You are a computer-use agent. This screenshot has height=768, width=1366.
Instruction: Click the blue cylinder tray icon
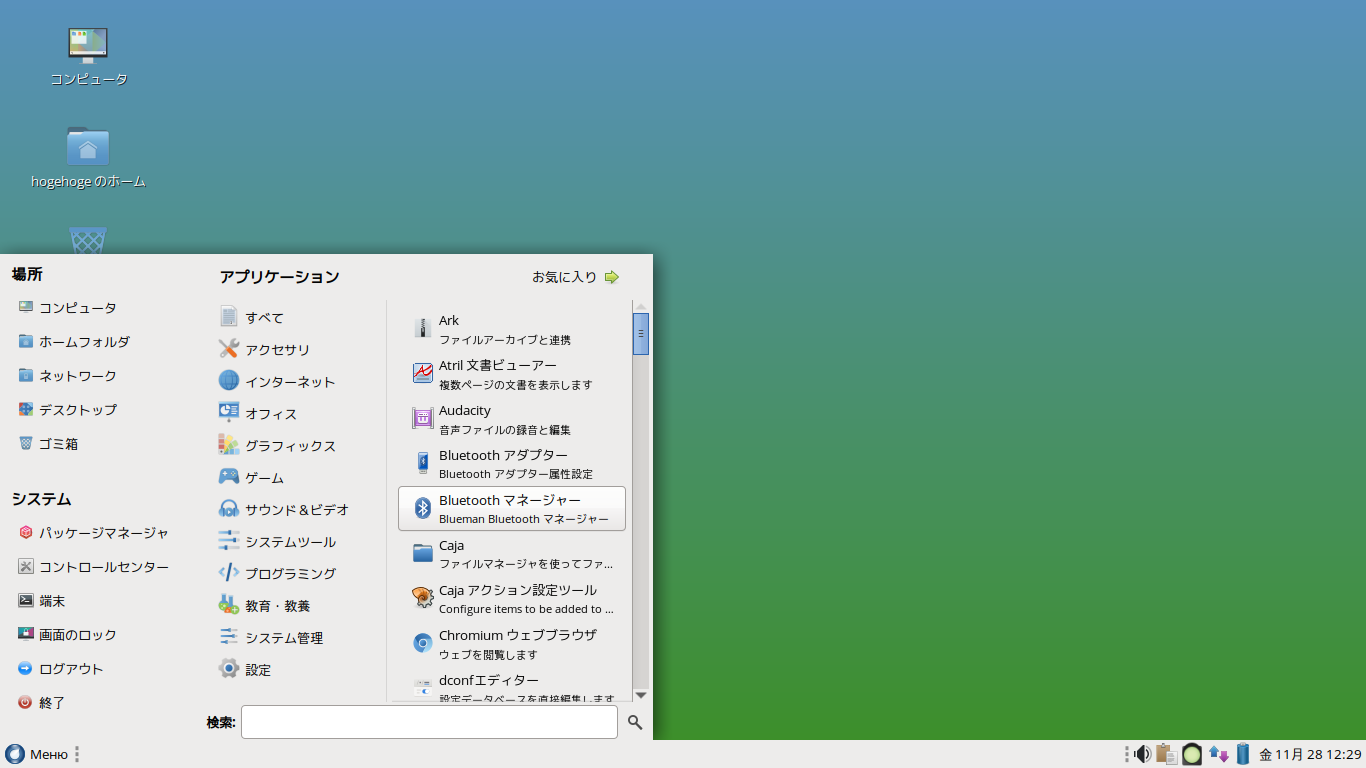click(x=1243, y=754)
